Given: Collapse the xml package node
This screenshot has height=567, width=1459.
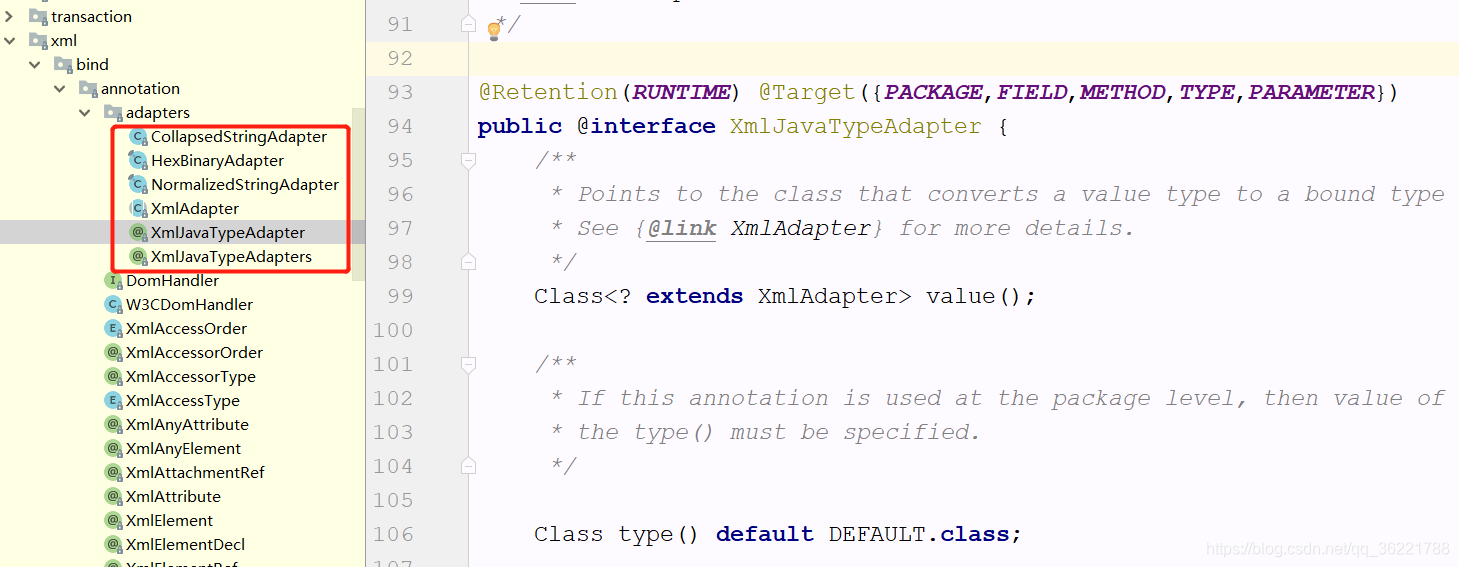Looking at the screenshot, I should click(x=10, y=40).
